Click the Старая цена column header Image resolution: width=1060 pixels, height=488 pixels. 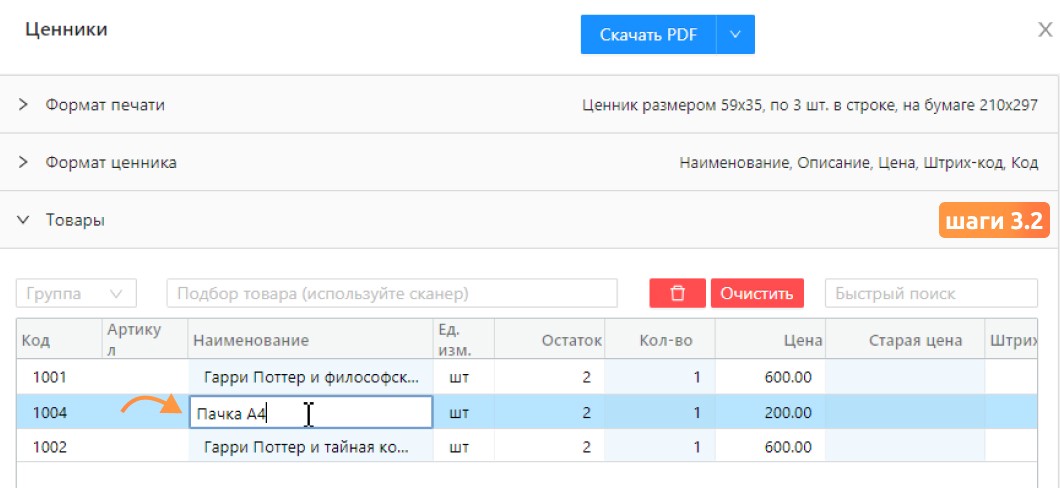click(x=905, y=339)
